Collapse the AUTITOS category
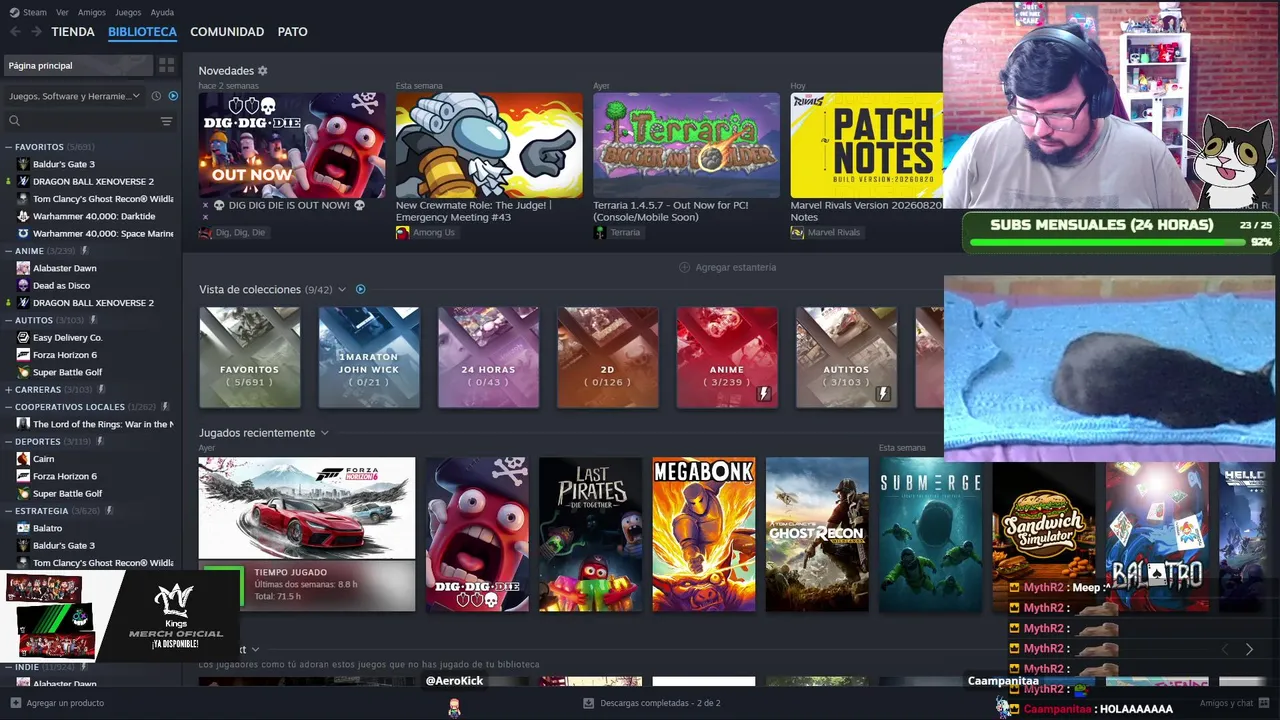Image resolution: width=1280 pixels, height=720 pixels. (x=8, y=320)
